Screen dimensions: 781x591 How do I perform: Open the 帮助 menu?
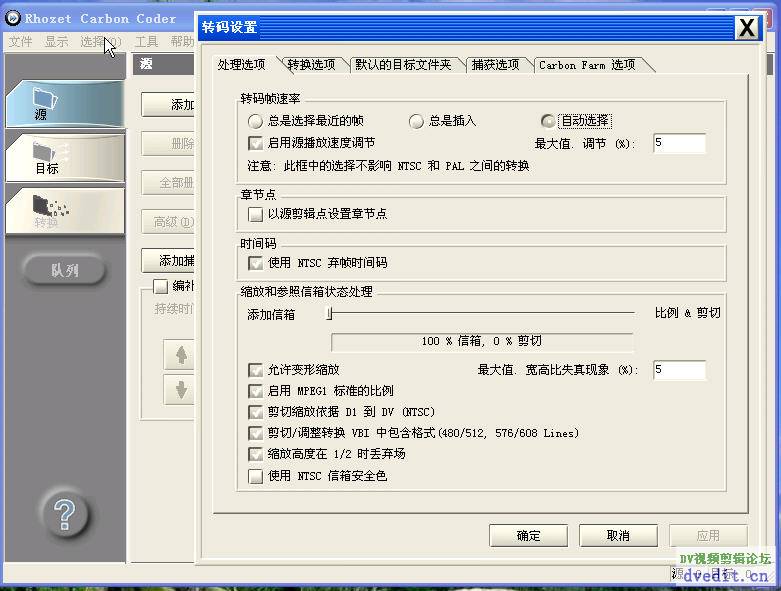point(181,42)
